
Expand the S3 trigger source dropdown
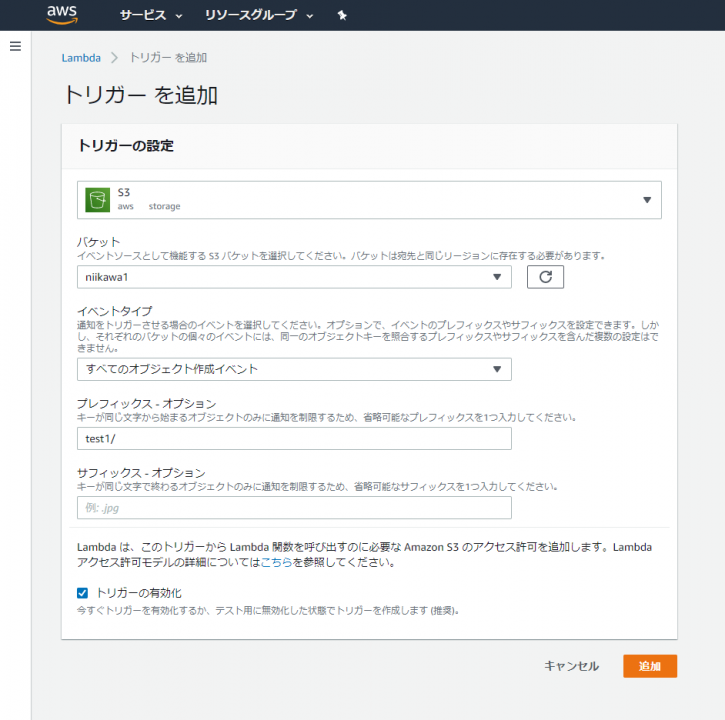[x=369, y=200]
